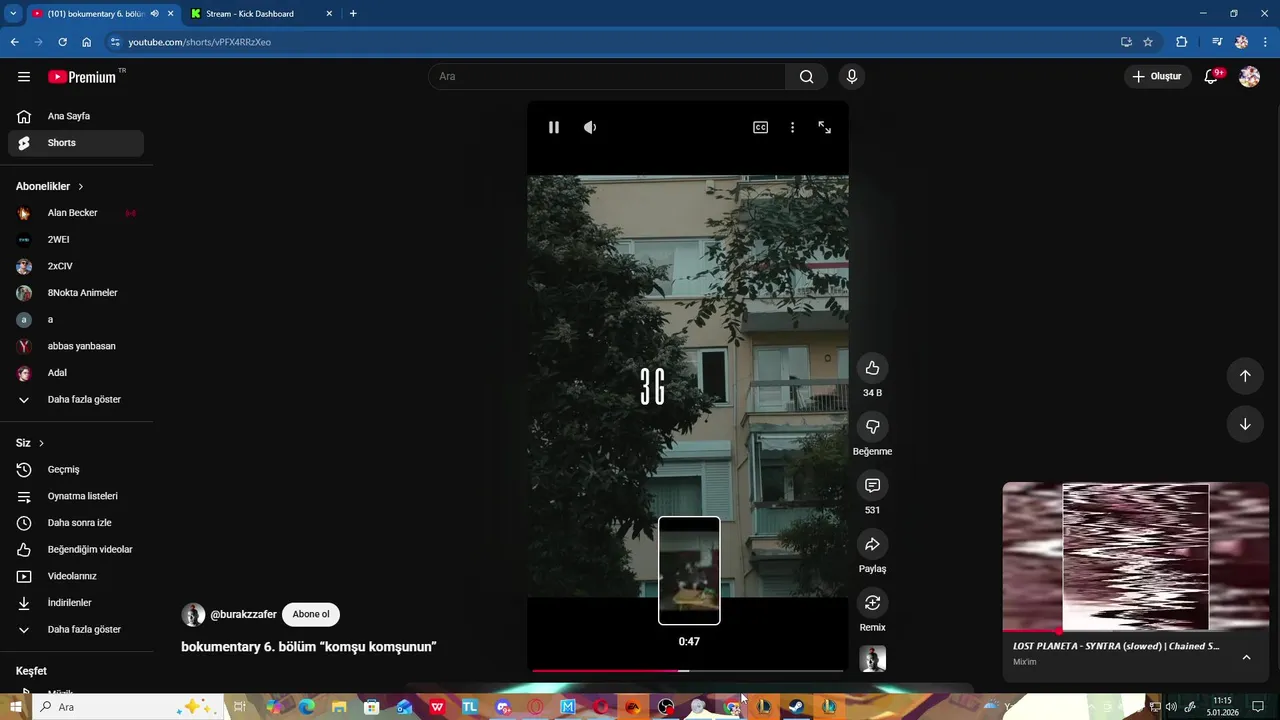Open Geçmiş watch history
Viewport: 1280px width, 720px height.
point(76,470)
